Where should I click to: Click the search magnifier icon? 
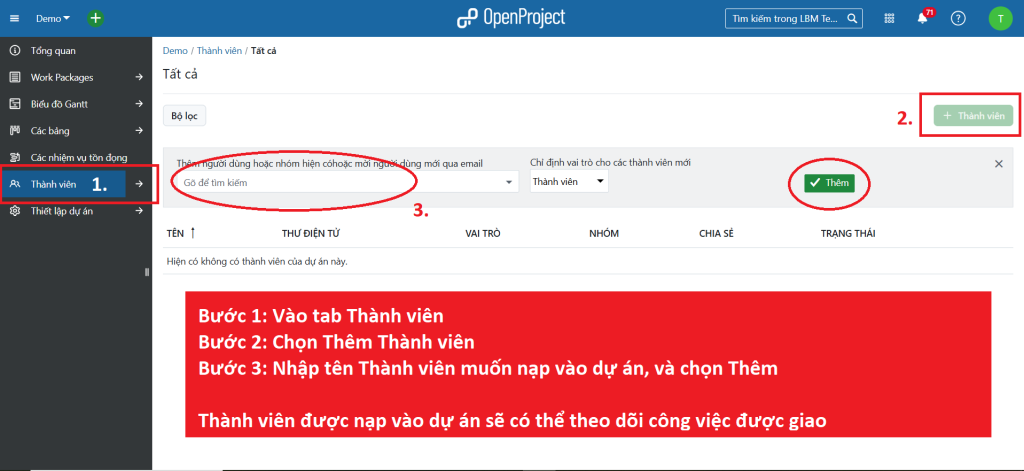point(852,18)
